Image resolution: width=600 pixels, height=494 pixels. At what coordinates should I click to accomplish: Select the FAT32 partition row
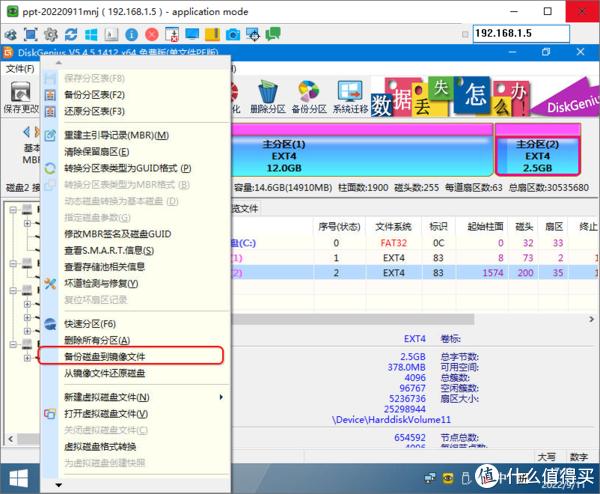tap(413, 243)
